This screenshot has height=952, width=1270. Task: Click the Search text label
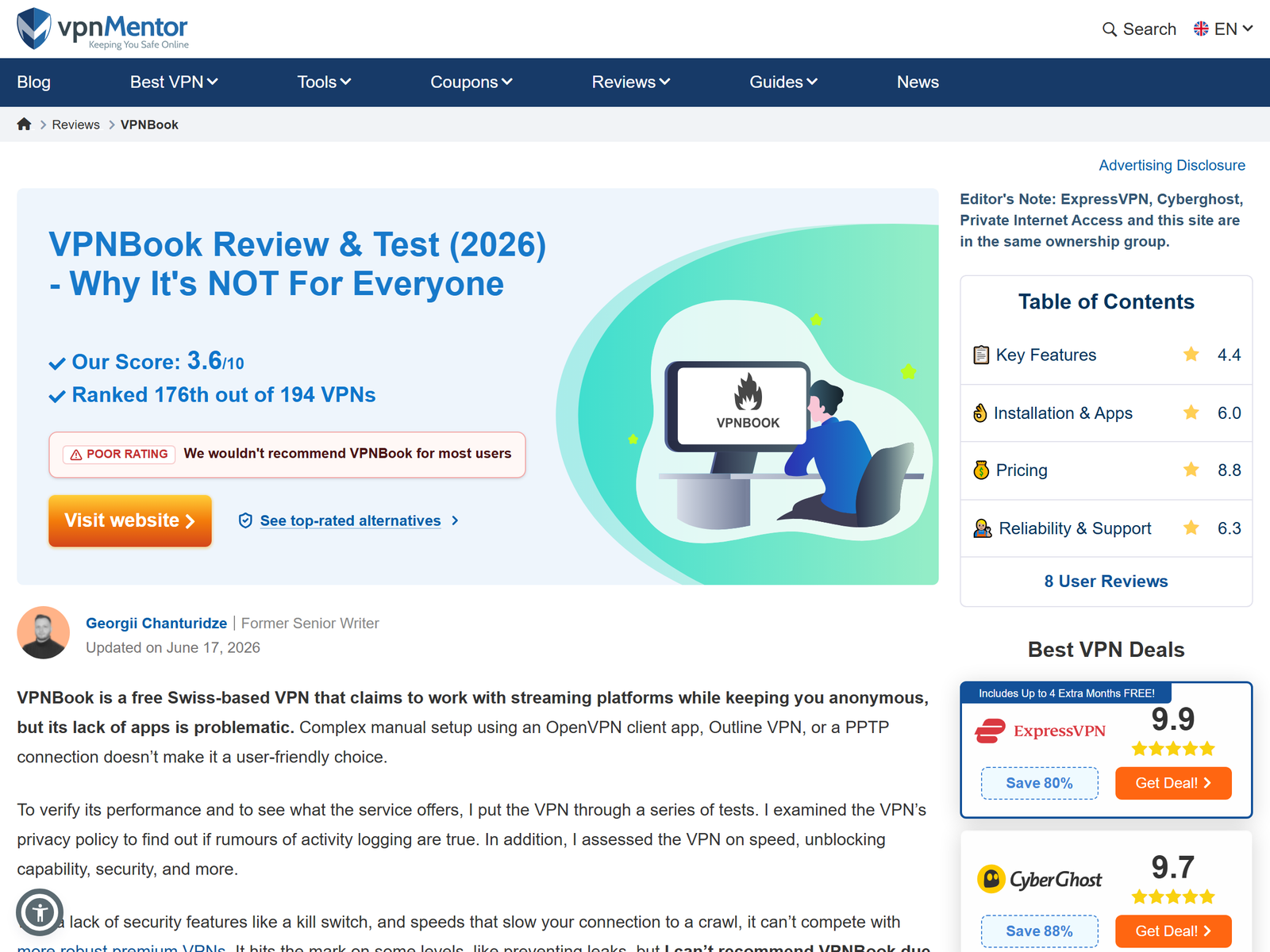coord(1149,29)
